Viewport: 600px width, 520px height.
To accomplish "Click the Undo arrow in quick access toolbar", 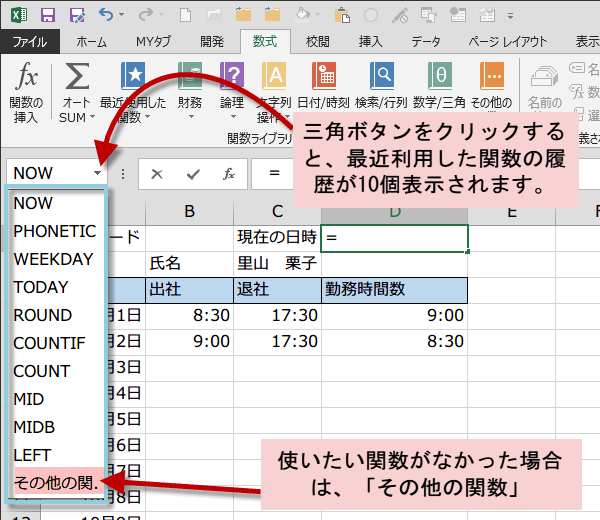I will tap(106, 14).
